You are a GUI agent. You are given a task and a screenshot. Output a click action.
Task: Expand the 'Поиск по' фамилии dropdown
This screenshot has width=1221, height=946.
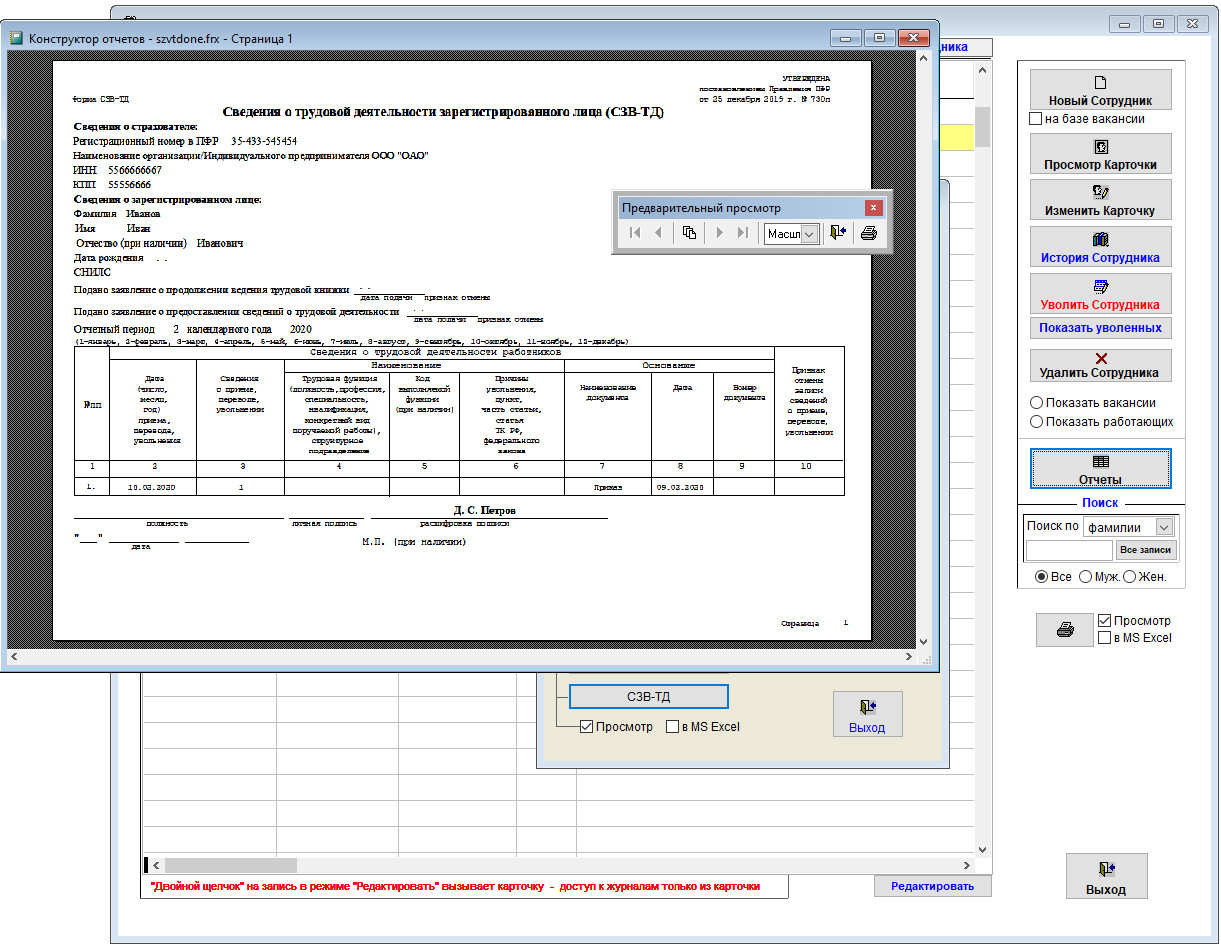[1163, 527]
